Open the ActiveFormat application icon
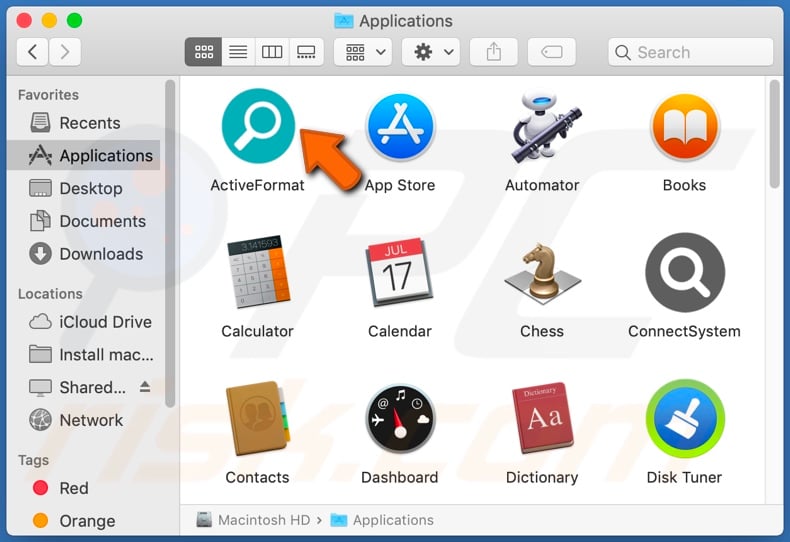790x542 pixels. tap(258, 126)
